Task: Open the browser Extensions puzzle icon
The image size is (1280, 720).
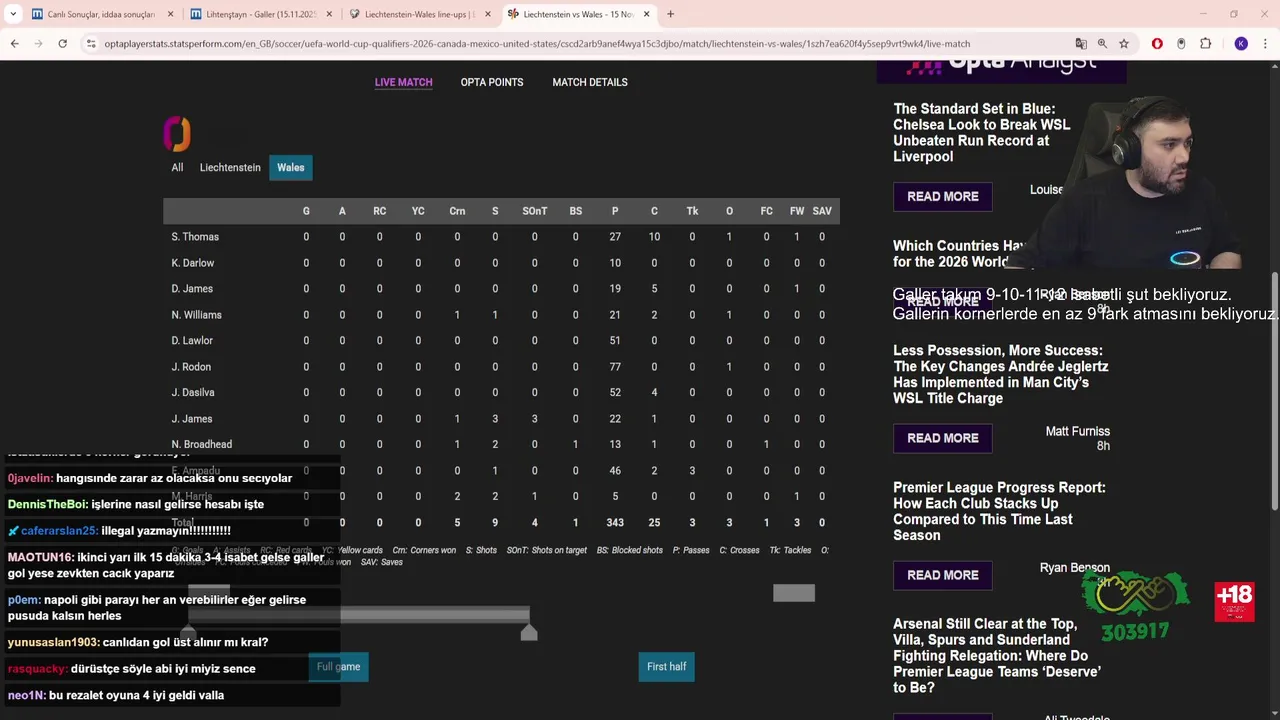Action: pos(1205,44)
